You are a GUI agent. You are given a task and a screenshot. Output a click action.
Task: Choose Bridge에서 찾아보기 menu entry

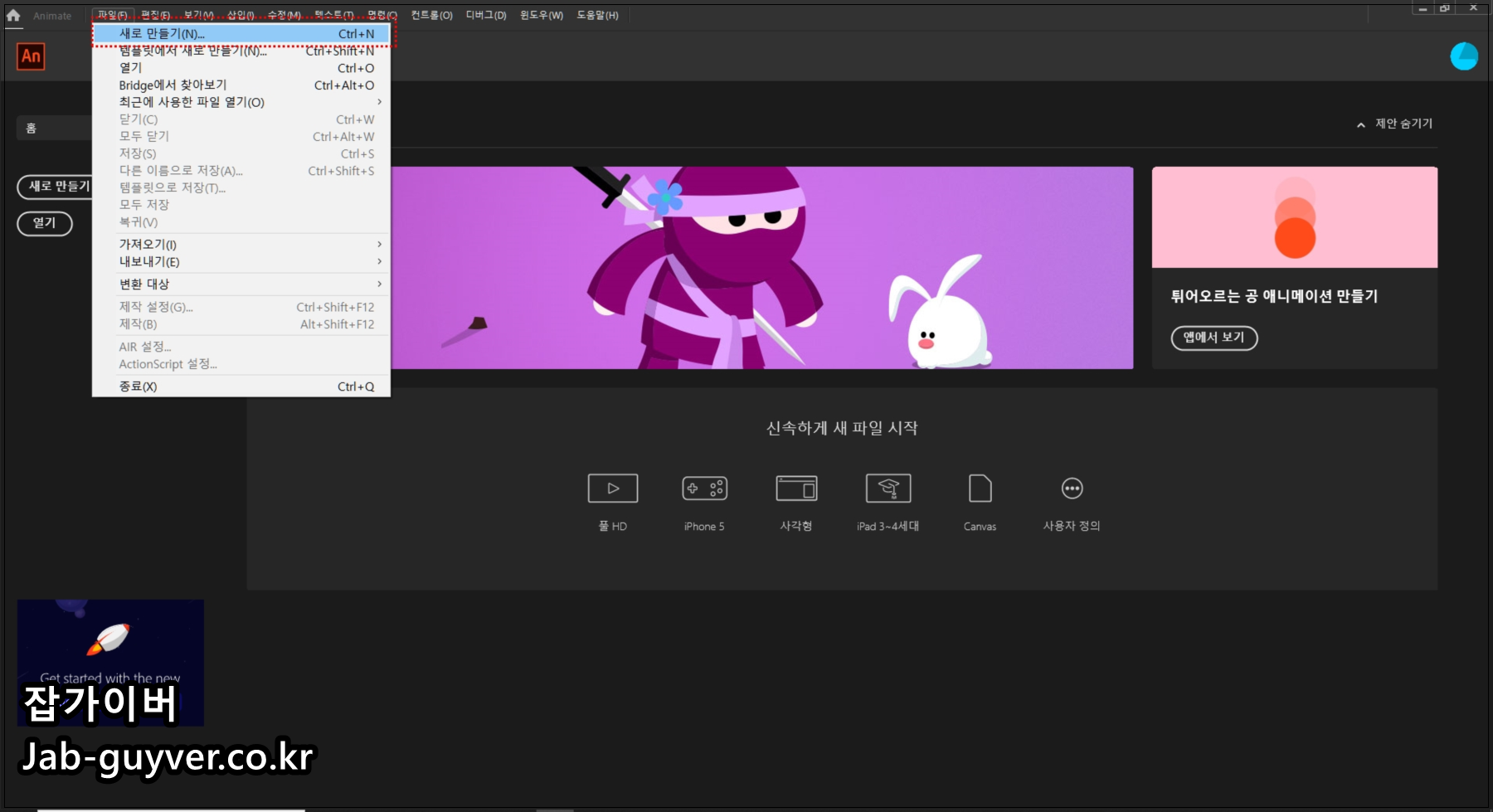pos(241,85)
